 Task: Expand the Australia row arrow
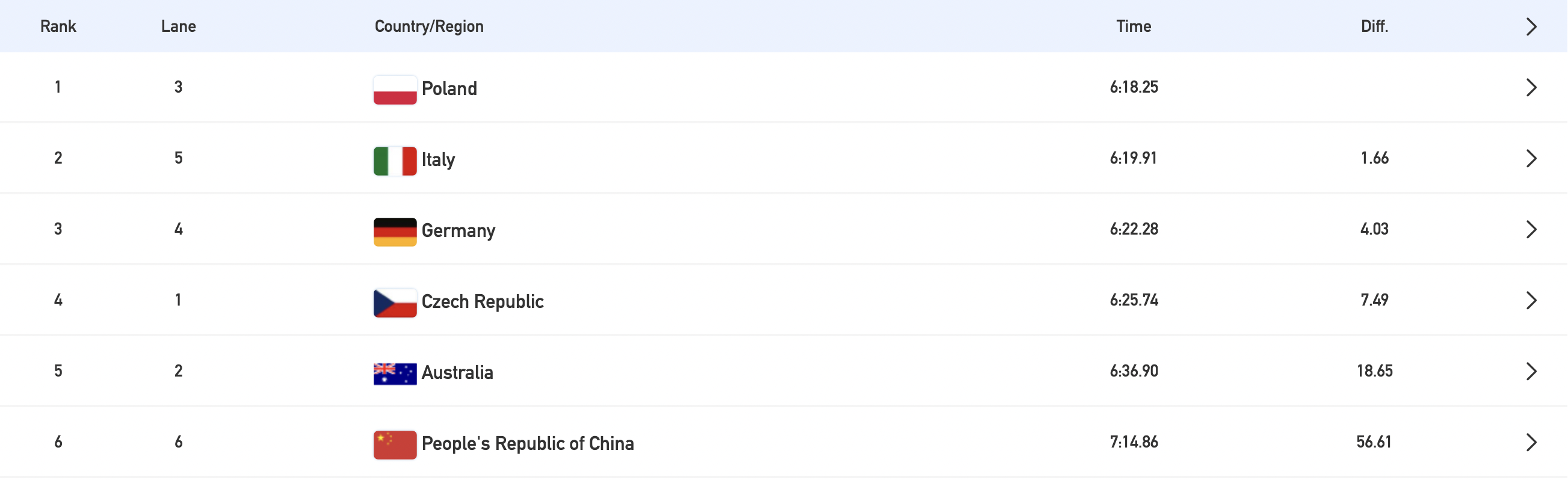(x=1531, y=371)
